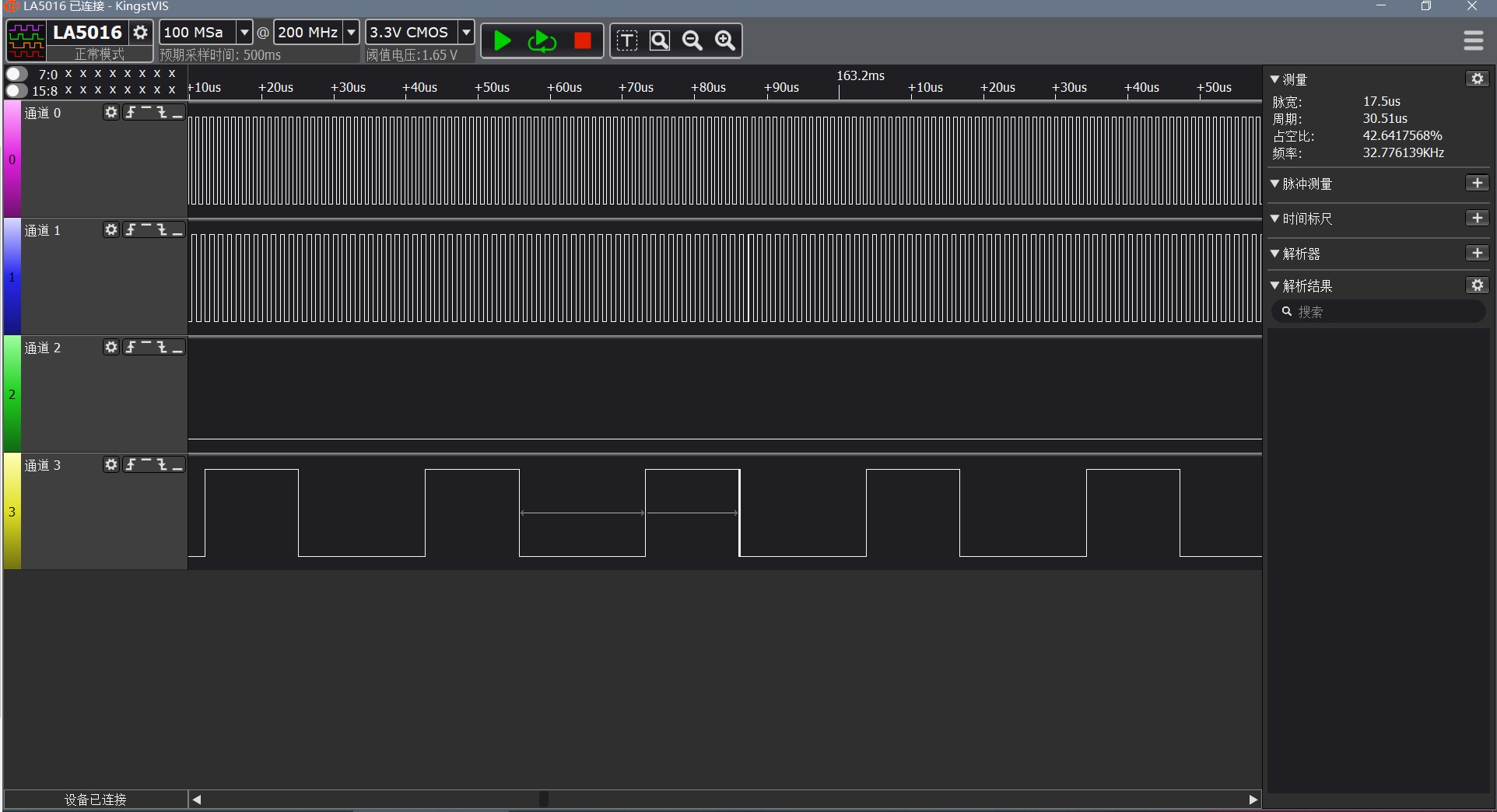Image resolution: width=1497 pixels, height=812 pixels.
Task: Click the scrollbar left arrow
Action: pyautogui.click(x=197, y=800)
